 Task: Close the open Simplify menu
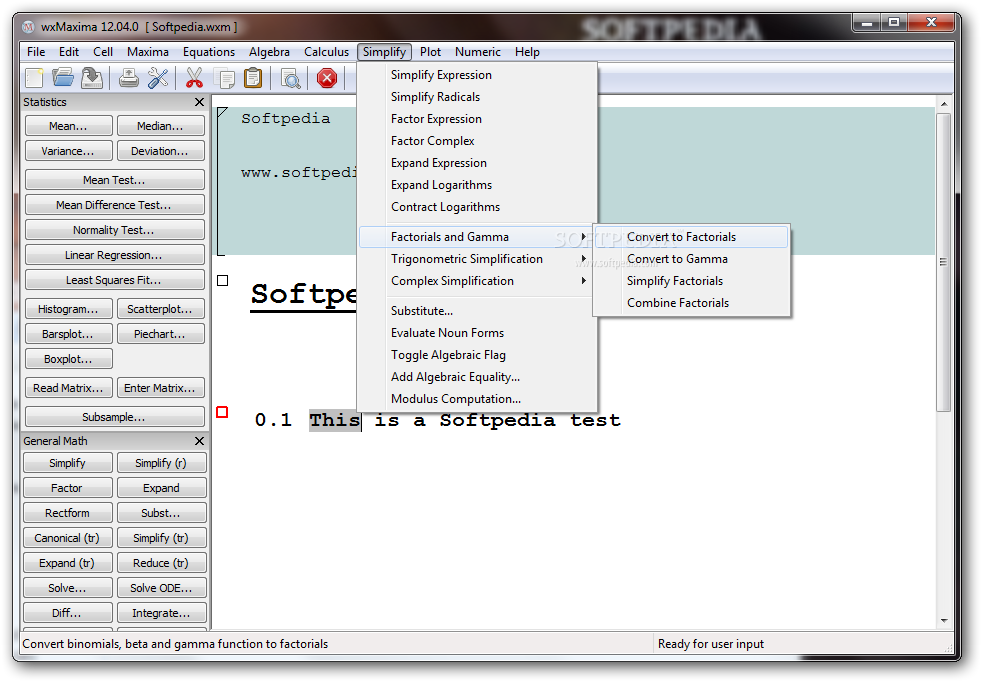384,52
